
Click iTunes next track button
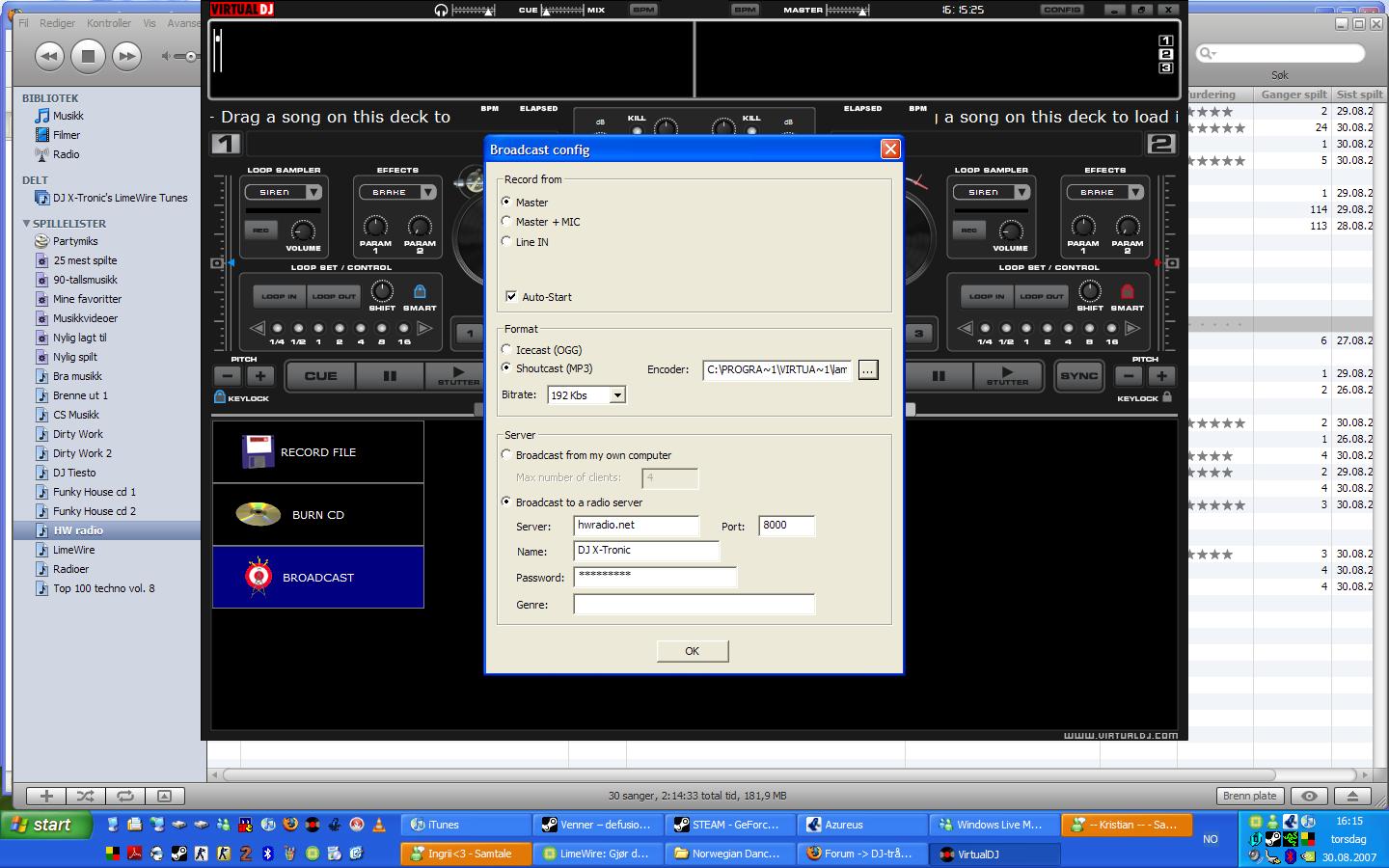tap(126, 56)
